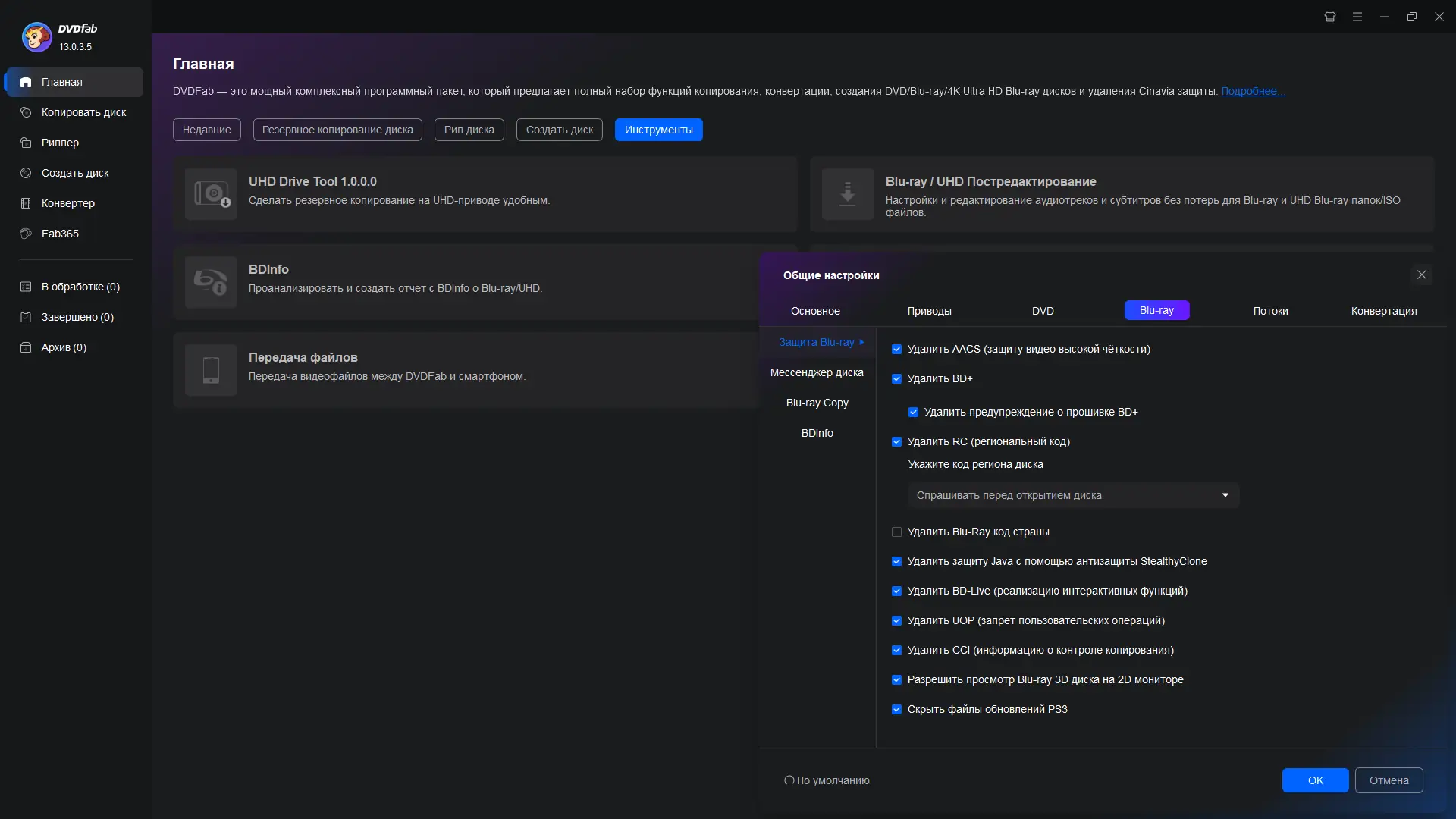Open the Fab365 sidebar item
Screen dimensions: 1456x819
pos(60,234)
